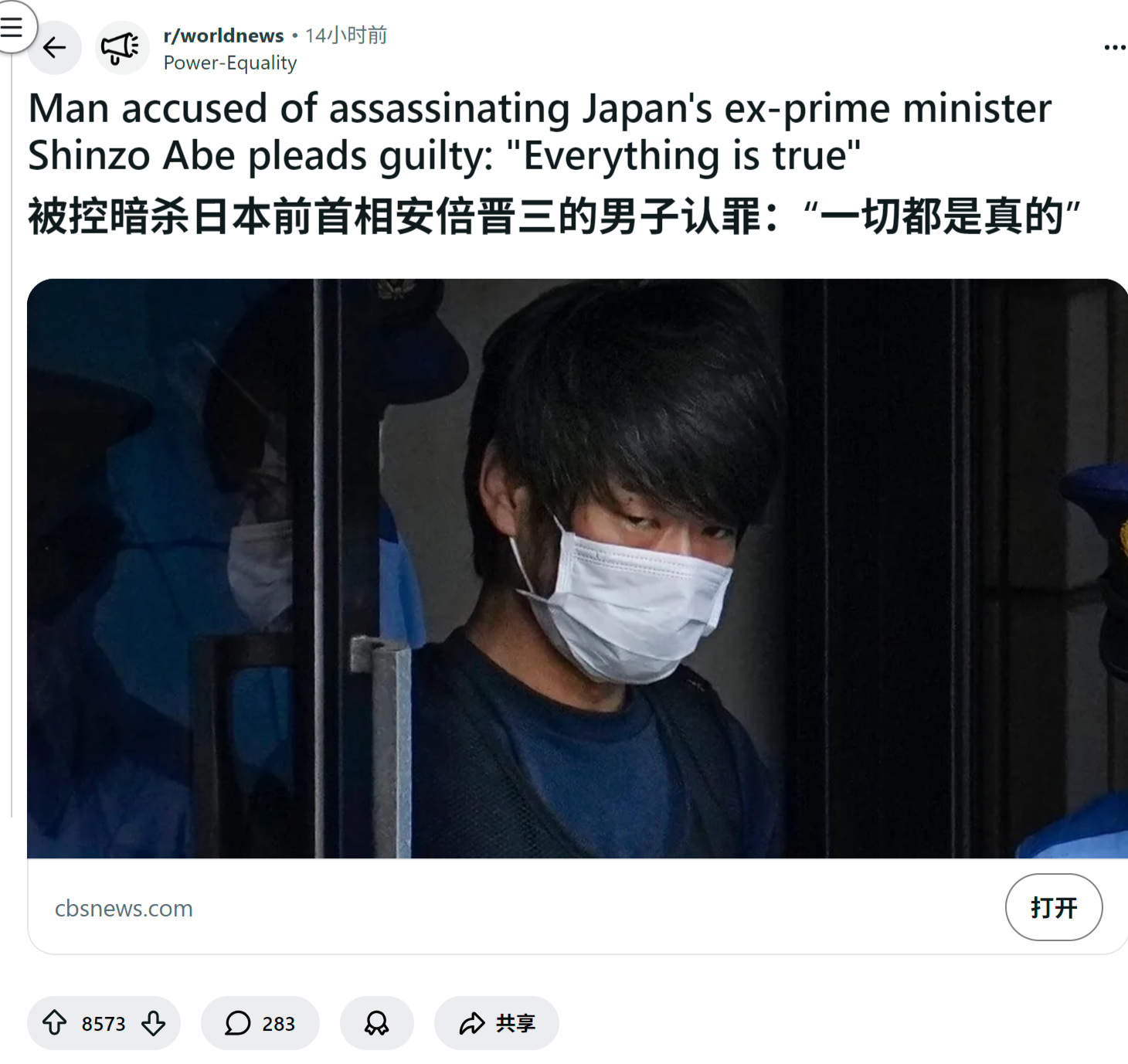Open the comments bubble icon

237,1023
